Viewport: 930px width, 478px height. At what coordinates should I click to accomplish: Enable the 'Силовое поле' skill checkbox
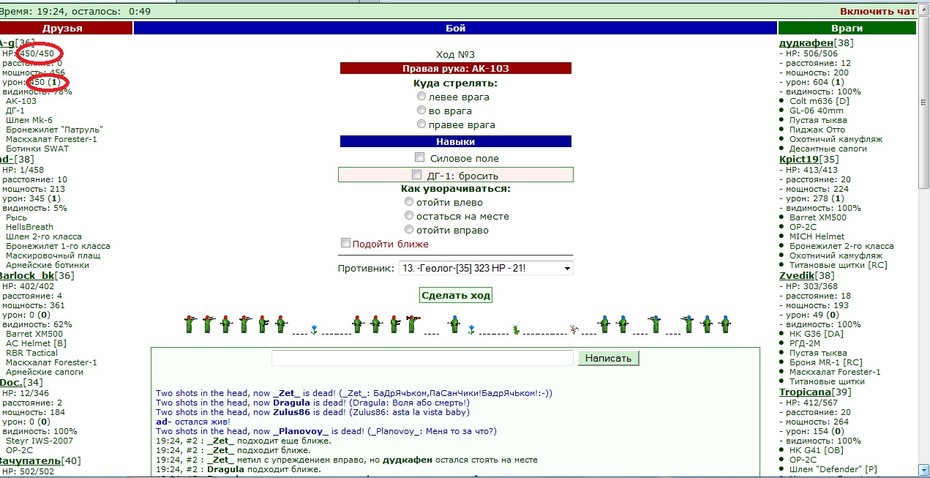[420, 158]
